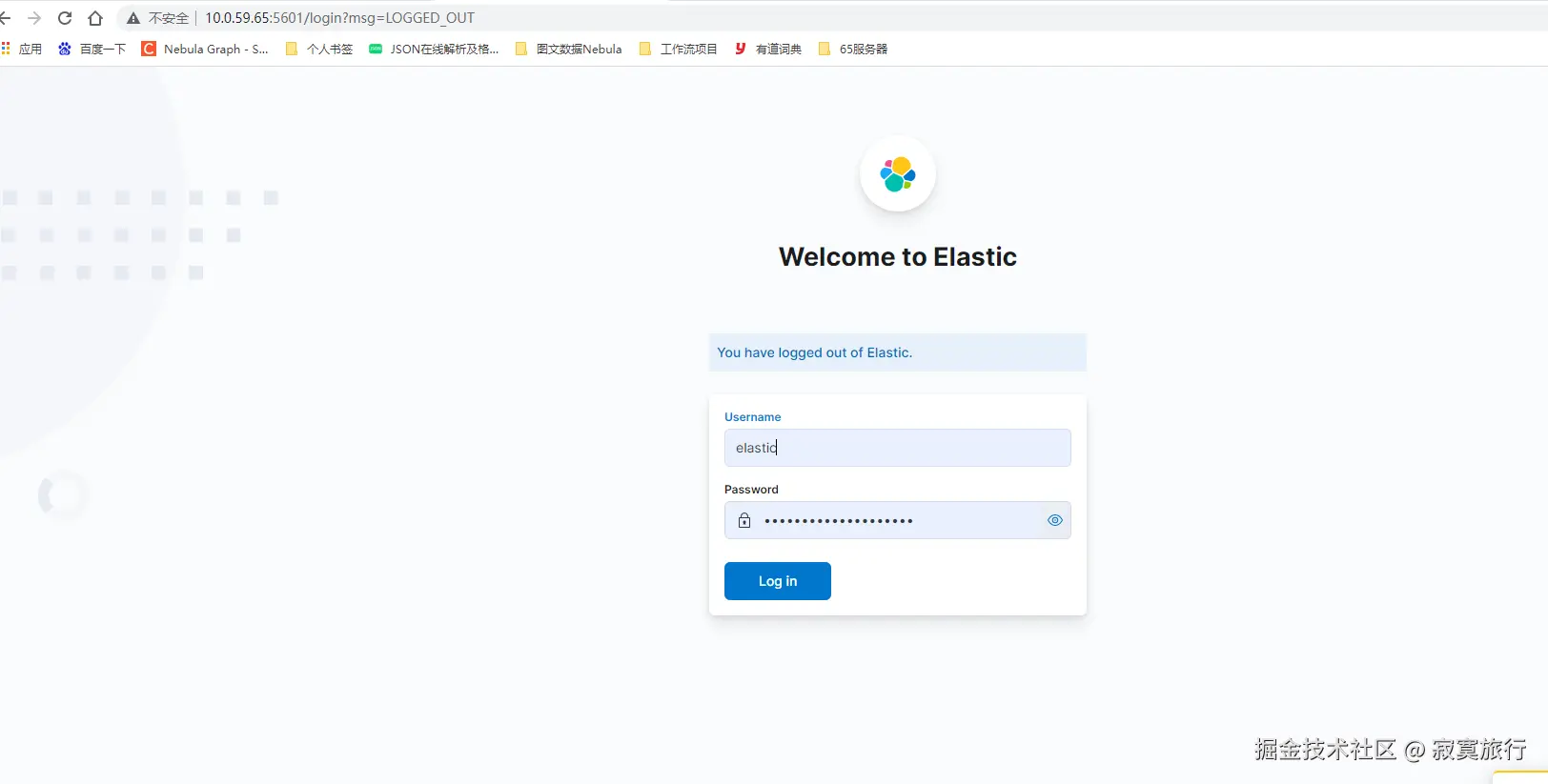Open the JSON在线解析及格 bookmark
The height and width of the screenshot is (784, 1548).
pyautogui.click(x=434, y=49)
